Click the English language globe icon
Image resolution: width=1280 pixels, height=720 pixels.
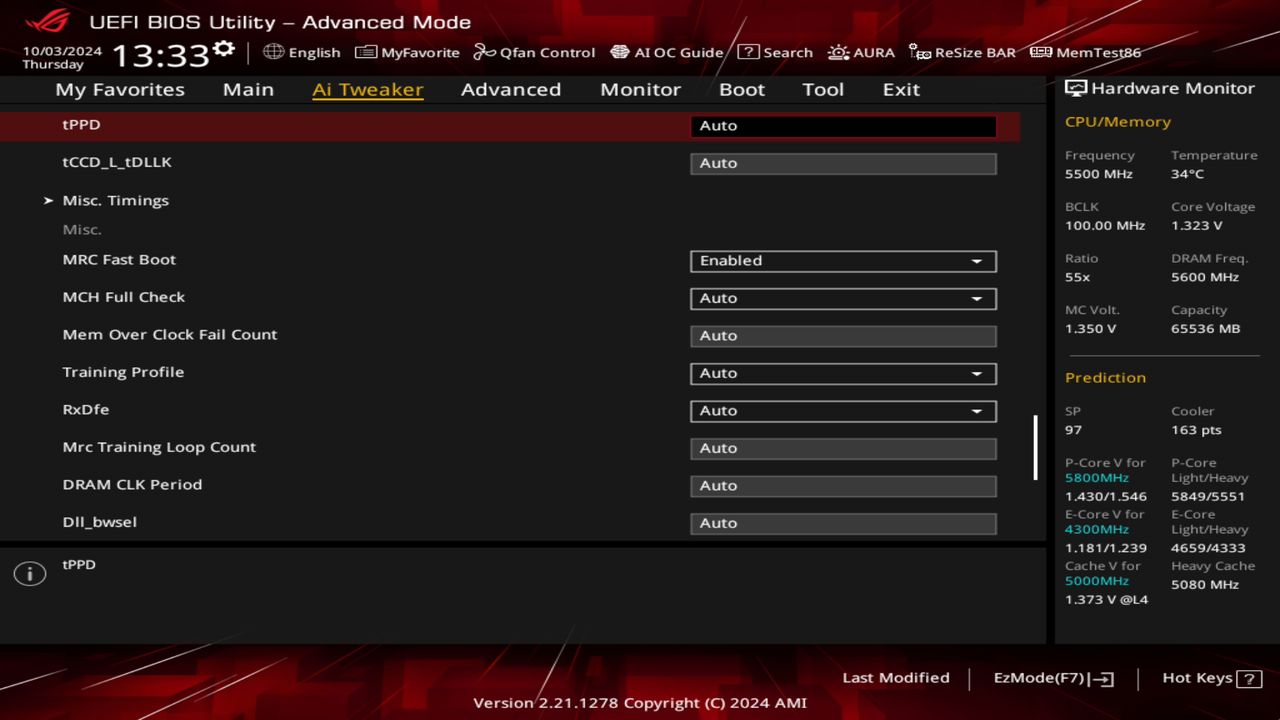pos(274,52)
